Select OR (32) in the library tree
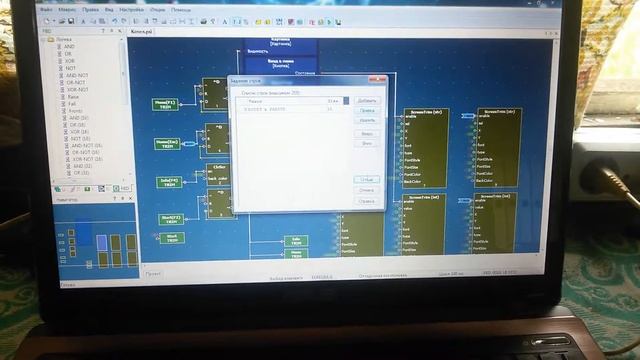The height and width of the screenshot is (360, 640). (x=81, y=173)
